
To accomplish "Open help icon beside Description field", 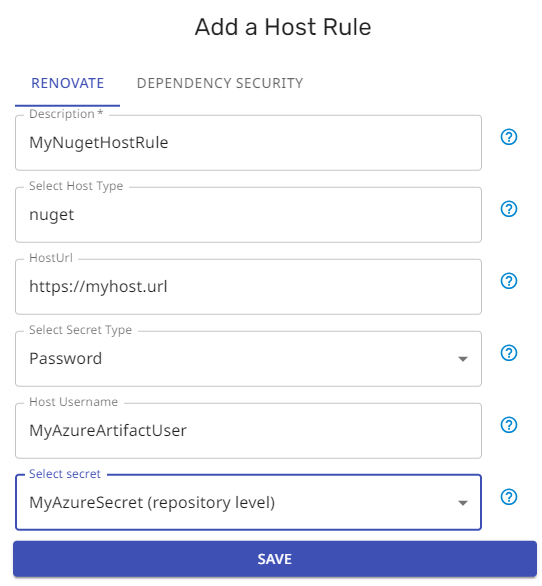I will point(509,137).
